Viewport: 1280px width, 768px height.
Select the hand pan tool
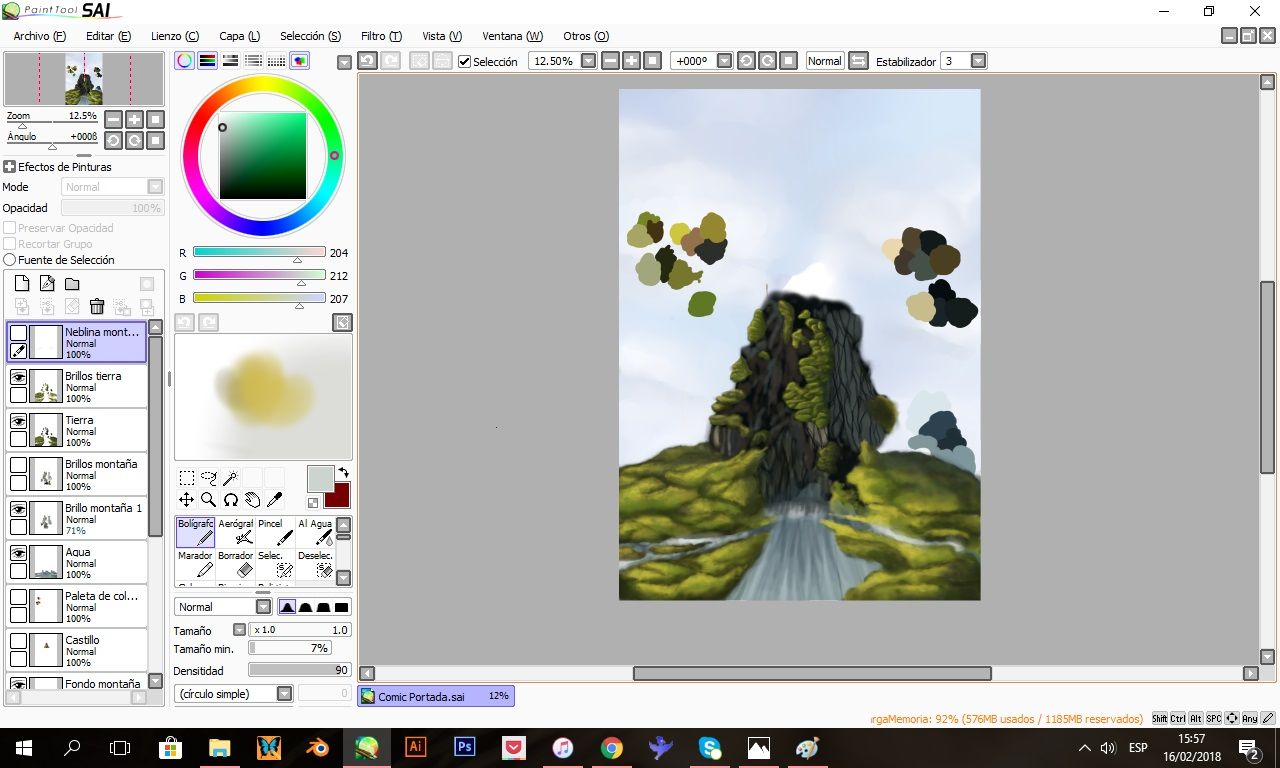[252, 499]
